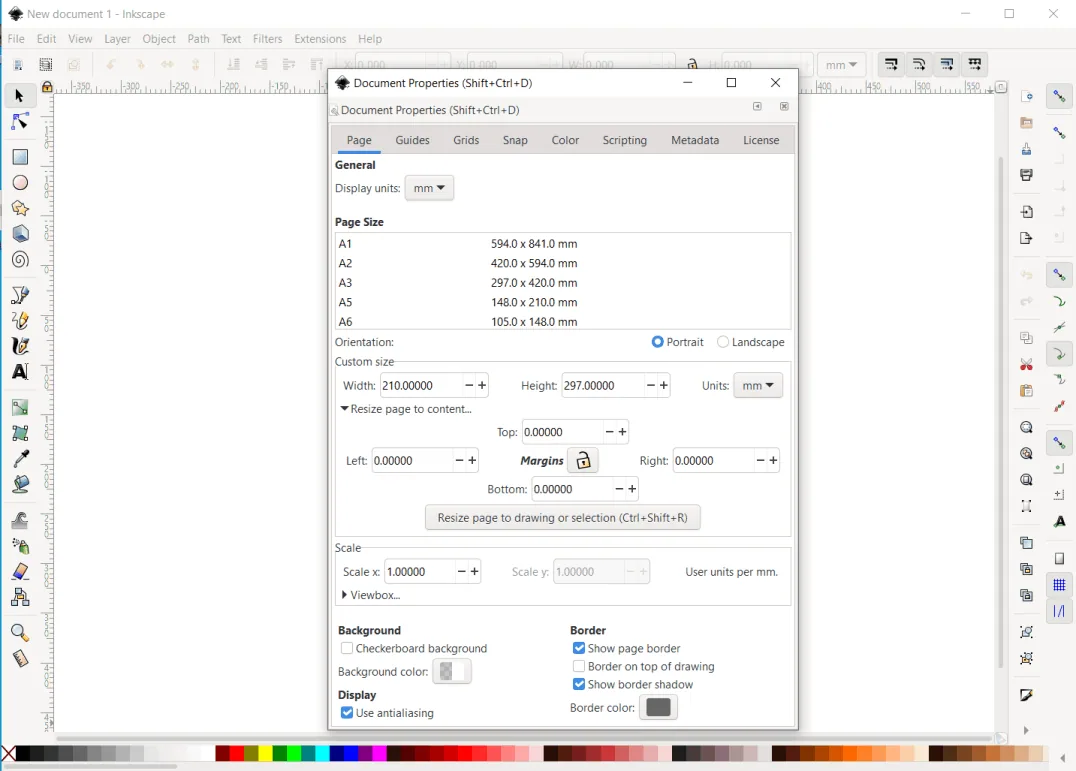Switch to the Guides tab

pyautogui.click(x=412, y=140)
